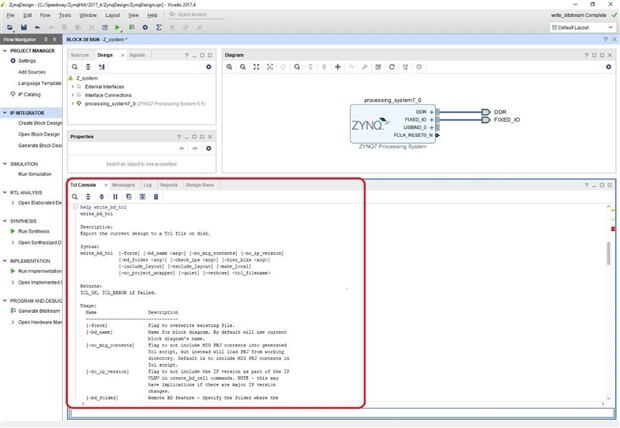Collapse the PROJECT MANAGER section
This screenshot has height=428, width=620.
point(4,49)
